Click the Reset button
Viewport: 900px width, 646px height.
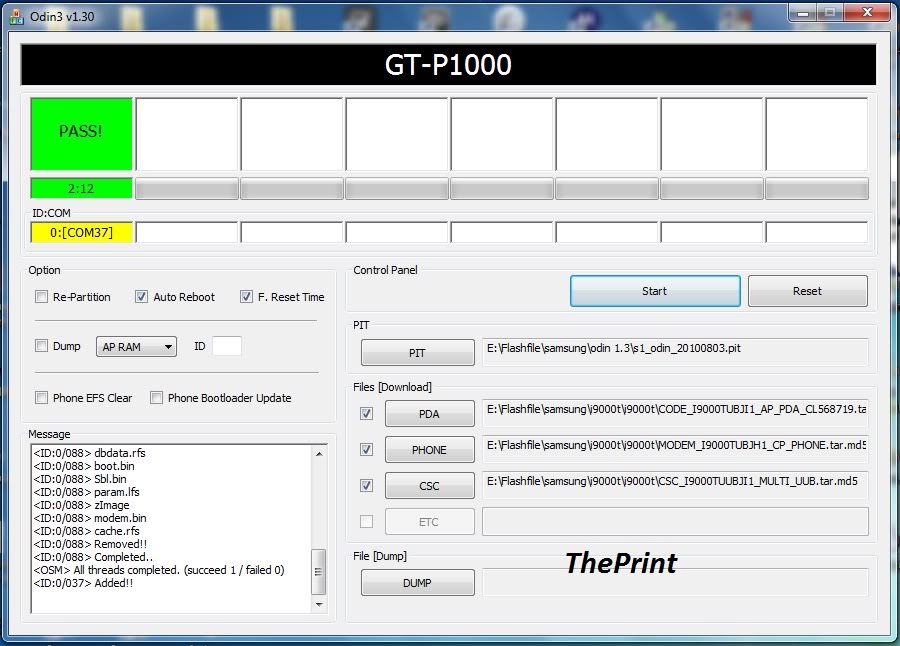coord(808,291)
